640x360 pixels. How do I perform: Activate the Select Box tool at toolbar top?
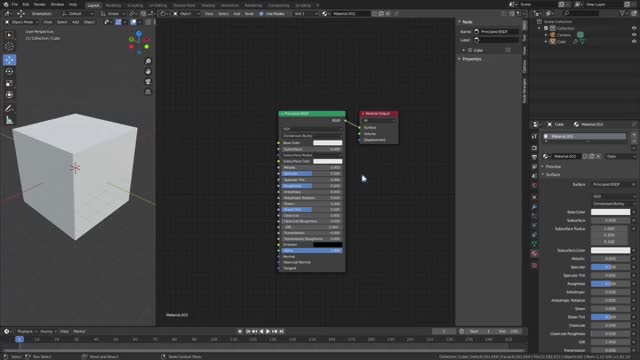[x=9, y=35]
